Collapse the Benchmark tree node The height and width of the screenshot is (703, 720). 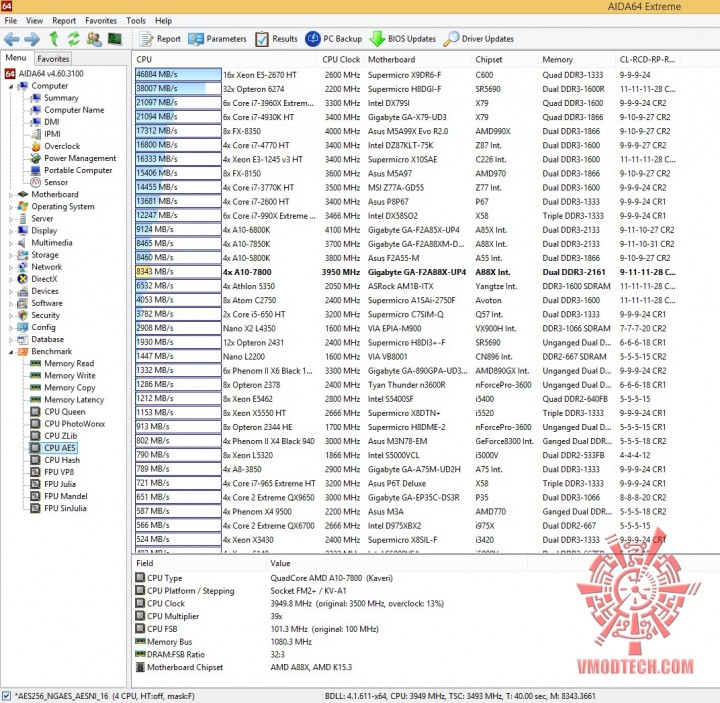click(x=11, y=352)
